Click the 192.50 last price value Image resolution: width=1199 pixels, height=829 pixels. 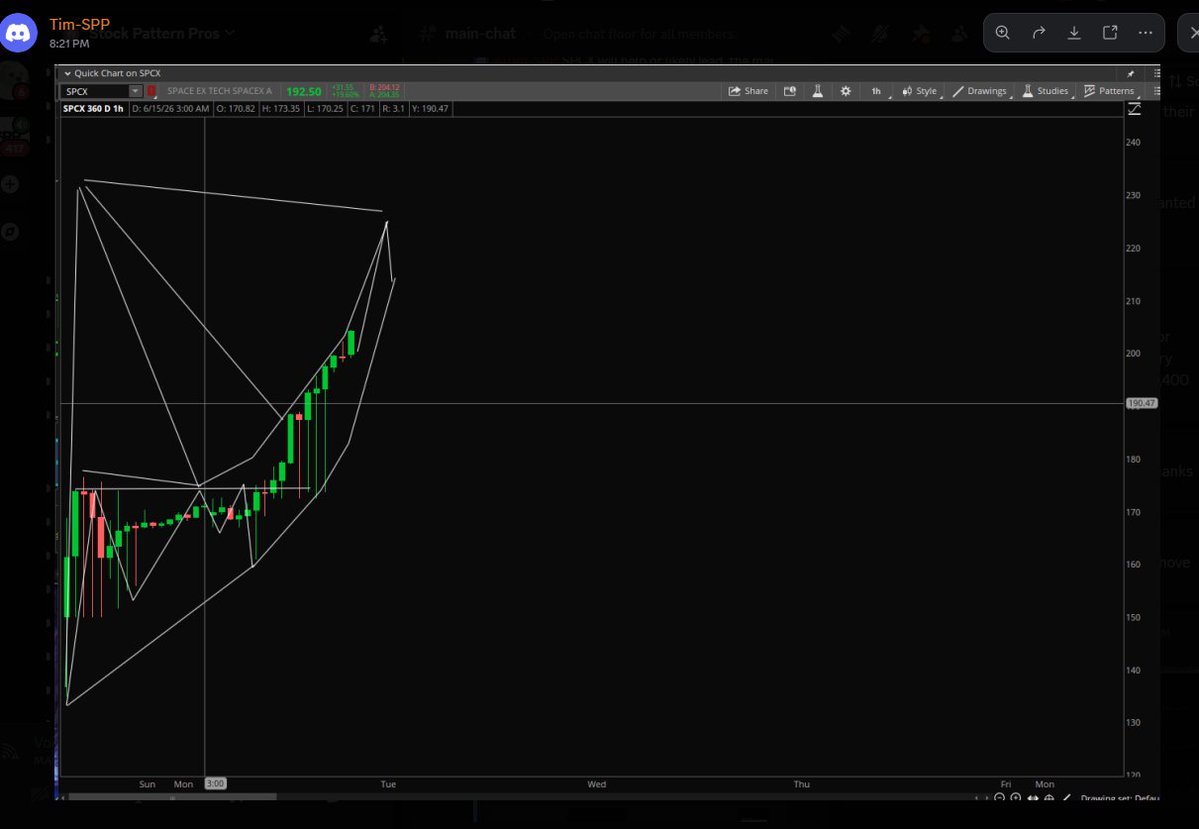(x=304, y=92)
